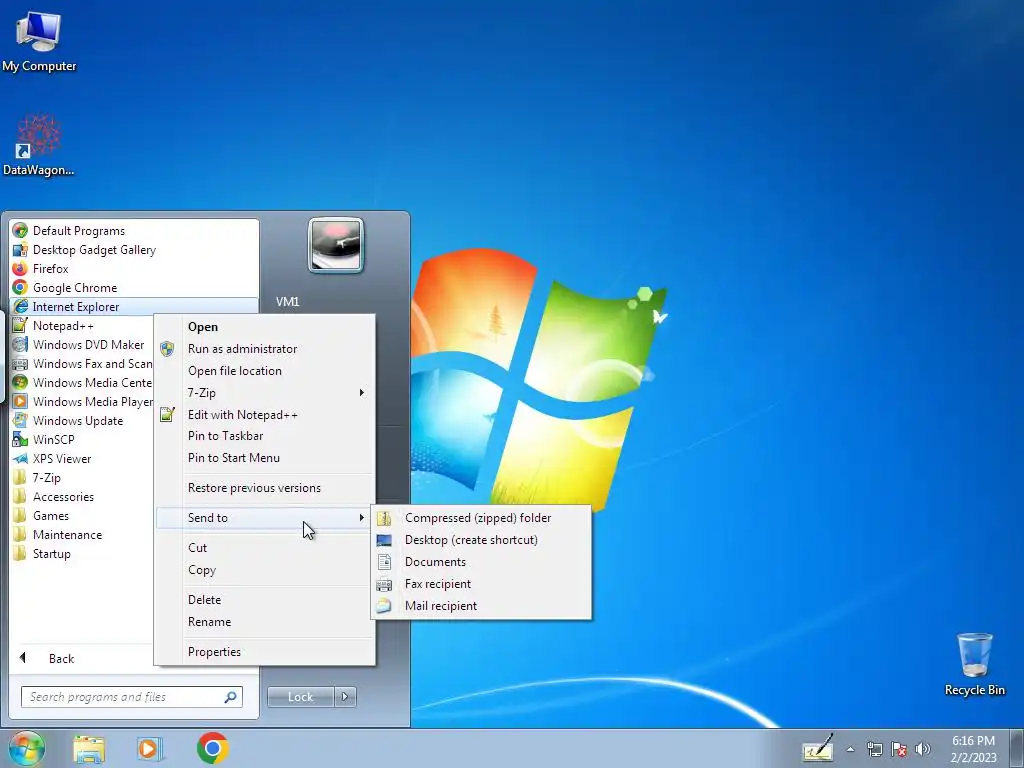This screenshot has width=1024, height=768.
Task: Select Cut in the context menu
Action: (x=264, y=547)
